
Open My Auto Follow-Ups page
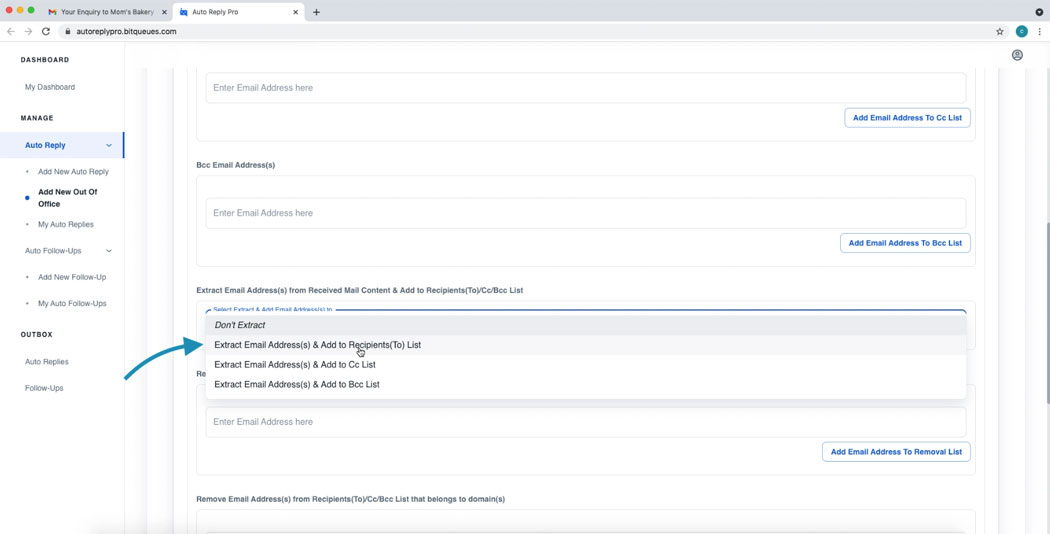click(x=72, y=304)
